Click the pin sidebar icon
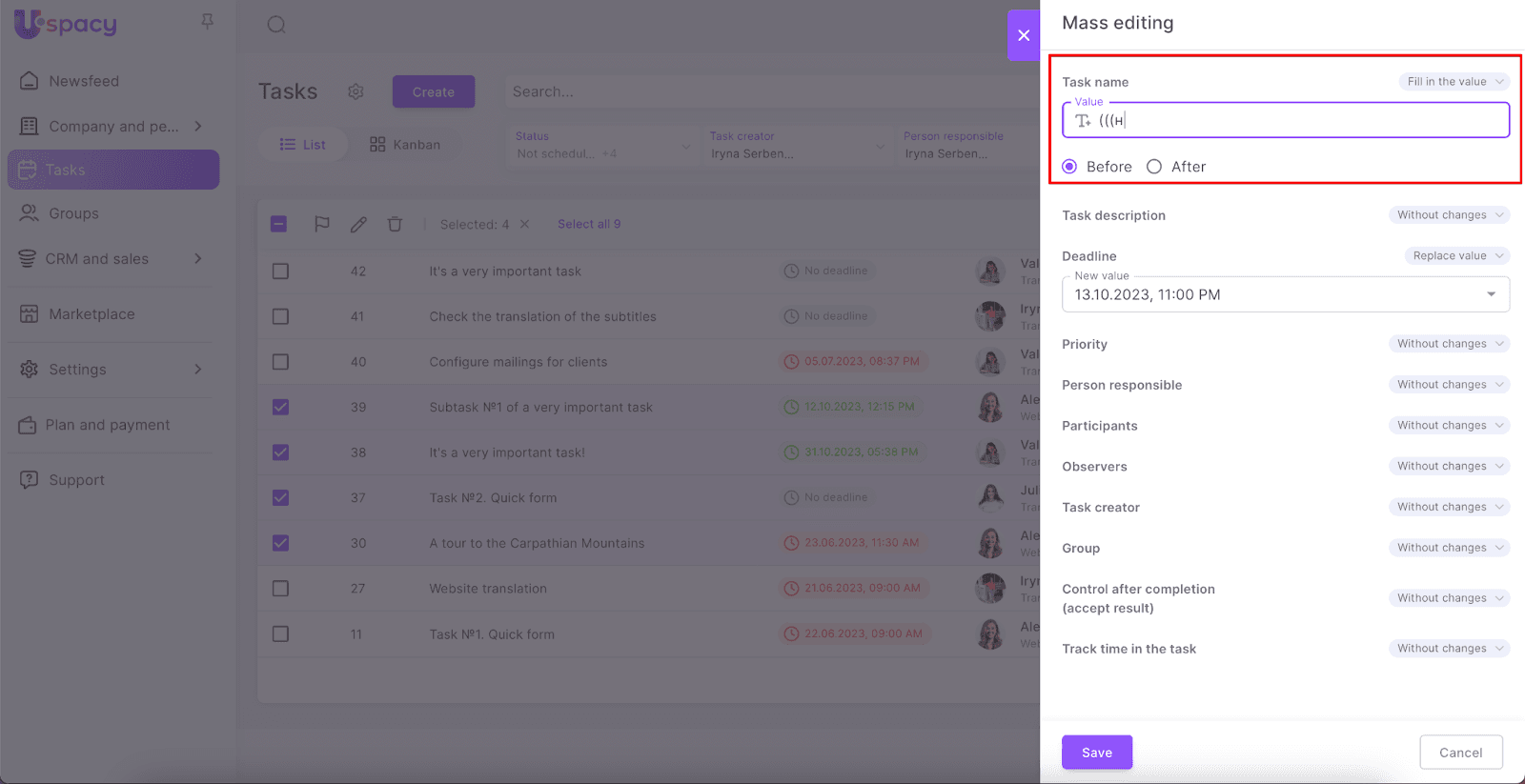The height and width of the screenshot is (784, 1525). [x=207, y=22]
